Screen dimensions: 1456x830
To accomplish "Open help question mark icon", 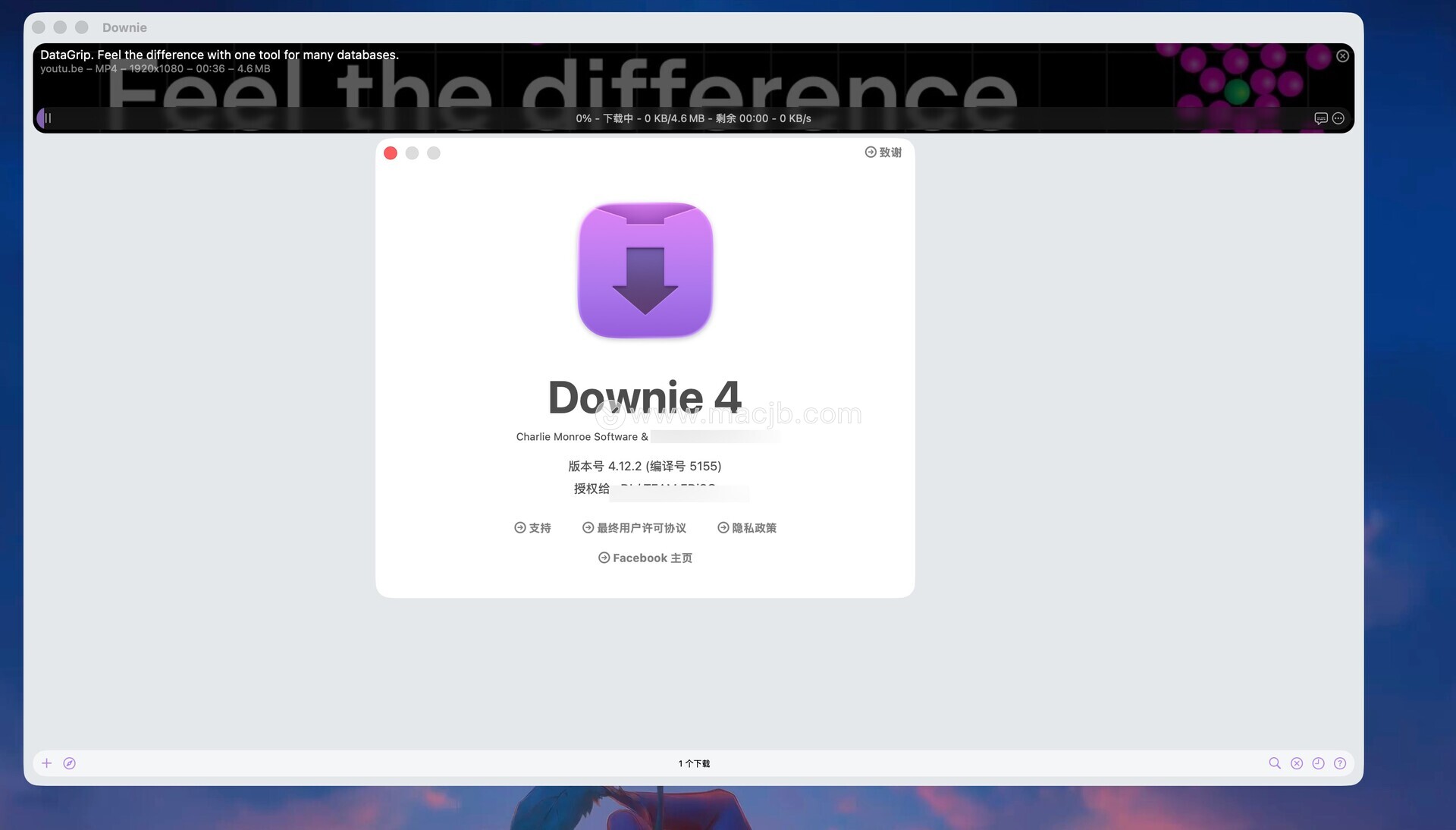I will pyautogui.click(x=1340, y=763).
